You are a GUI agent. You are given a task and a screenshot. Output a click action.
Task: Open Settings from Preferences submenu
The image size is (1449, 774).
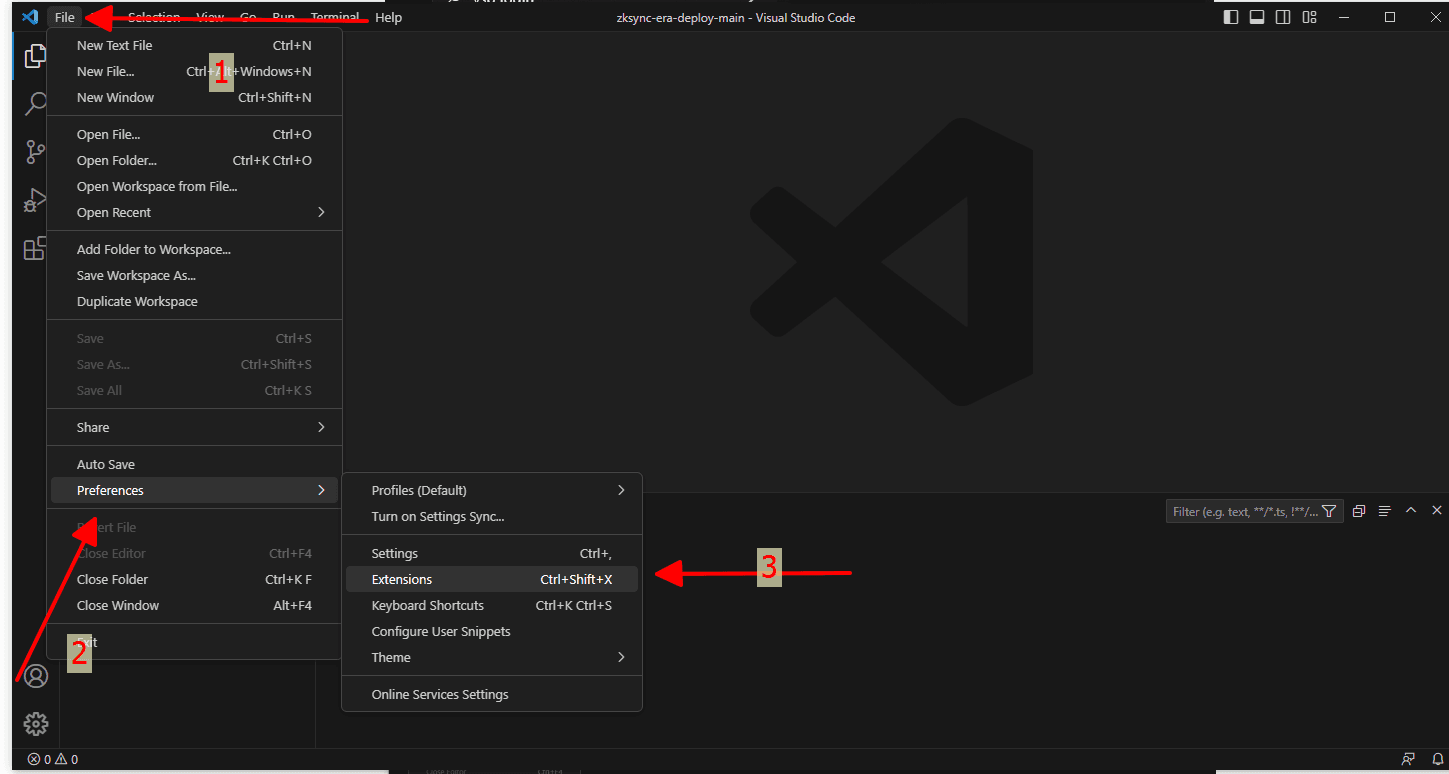pyautogui.click(x=492, y=553)
